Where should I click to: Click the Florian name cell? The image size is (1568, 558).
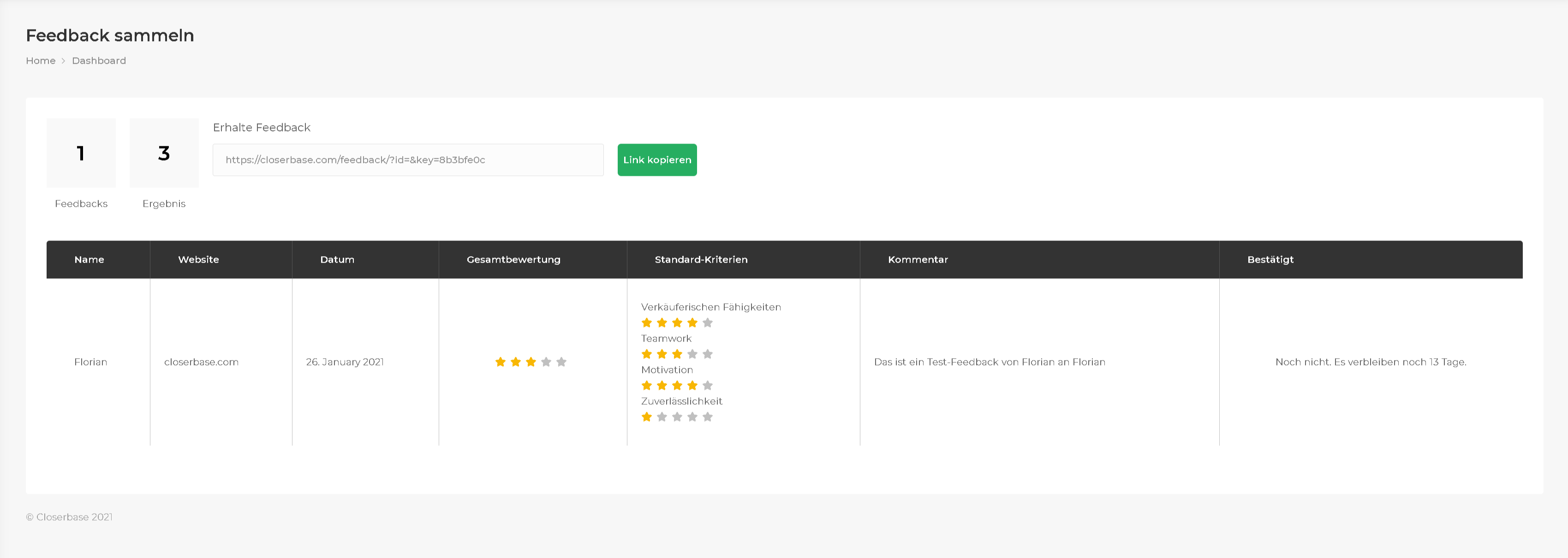[x=91, y=361]
